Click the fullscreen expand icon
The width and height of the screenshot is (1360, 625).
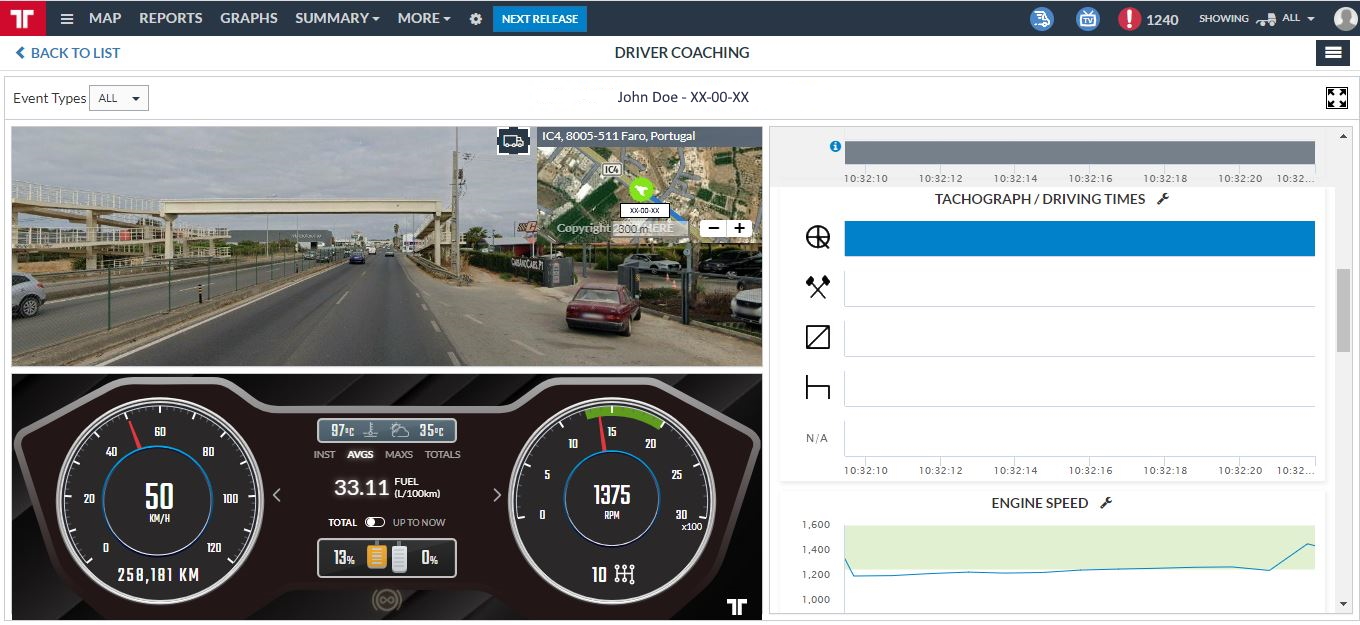(1336, 98)
